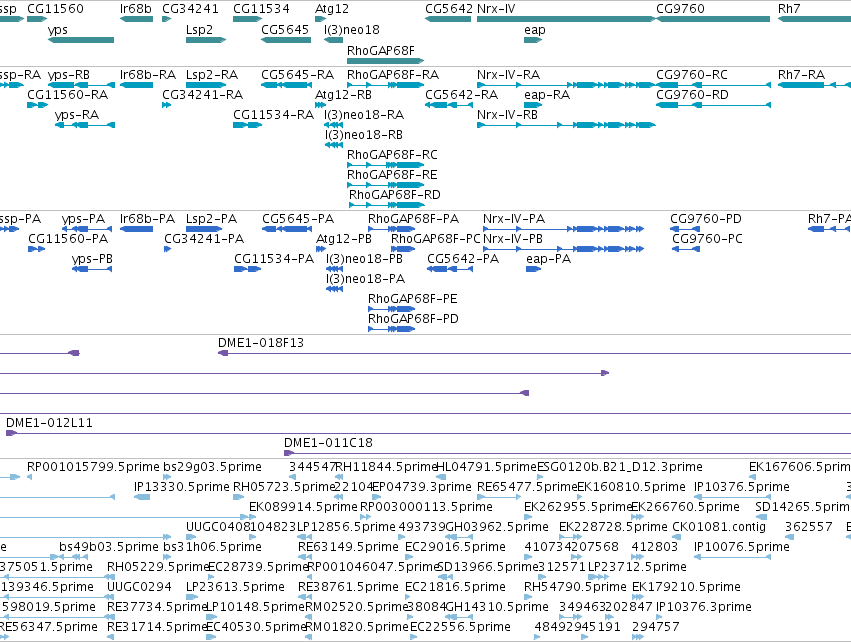
Task: Select EST CK01081.contig label
Action: (x=719, y=526)
